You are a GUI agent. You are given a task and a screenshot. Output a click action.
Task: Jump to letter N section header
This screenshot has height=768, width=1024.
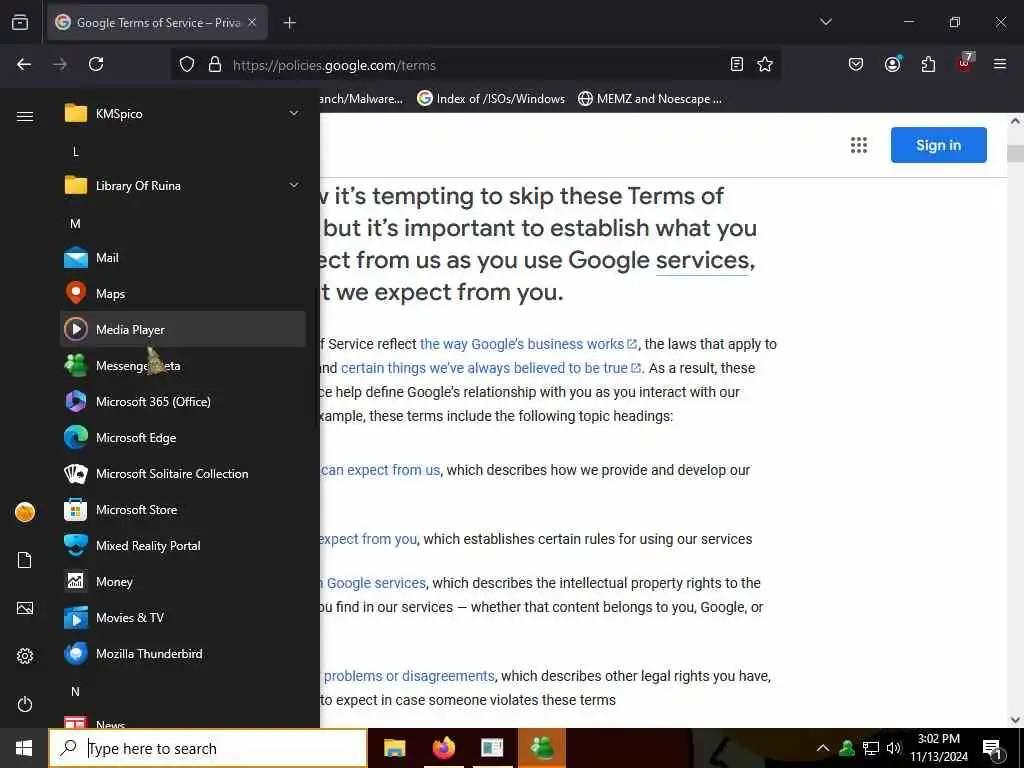pyautogui.click(x=76, y=691)
